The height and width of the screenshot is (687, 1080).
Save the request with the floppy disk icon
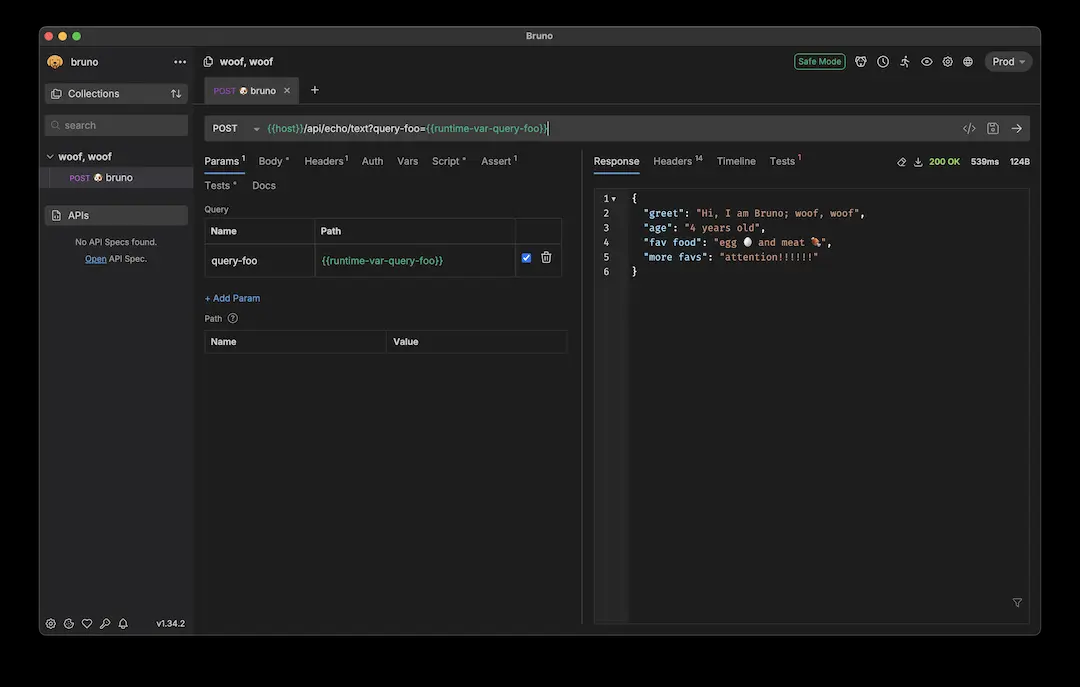point(993,128)
